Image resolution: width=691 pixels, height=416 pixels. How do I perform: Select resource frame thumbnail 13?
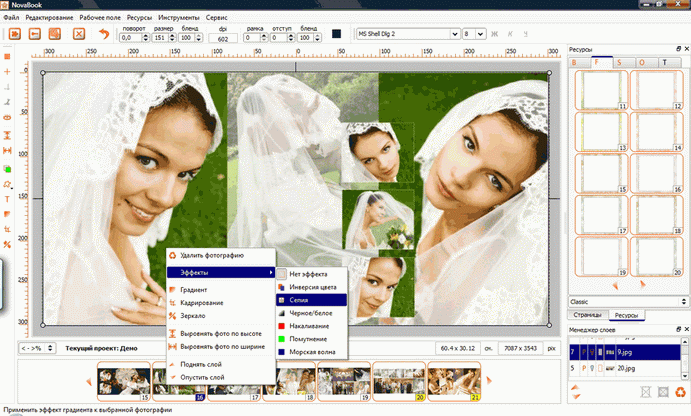click(x=602, y=132)
